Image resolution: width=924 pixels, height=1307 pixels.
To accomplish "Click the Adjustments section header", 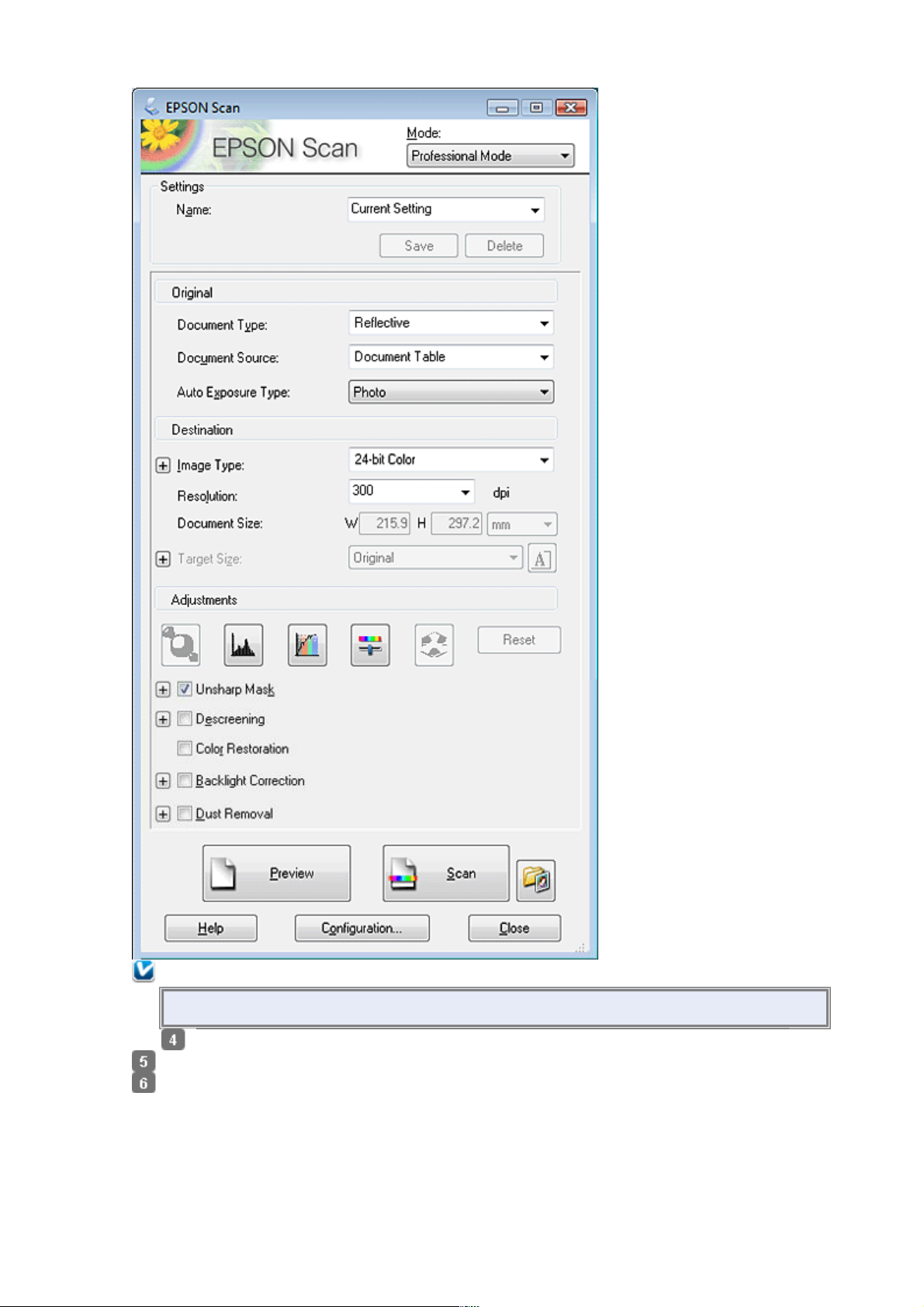I will (356, 600).
